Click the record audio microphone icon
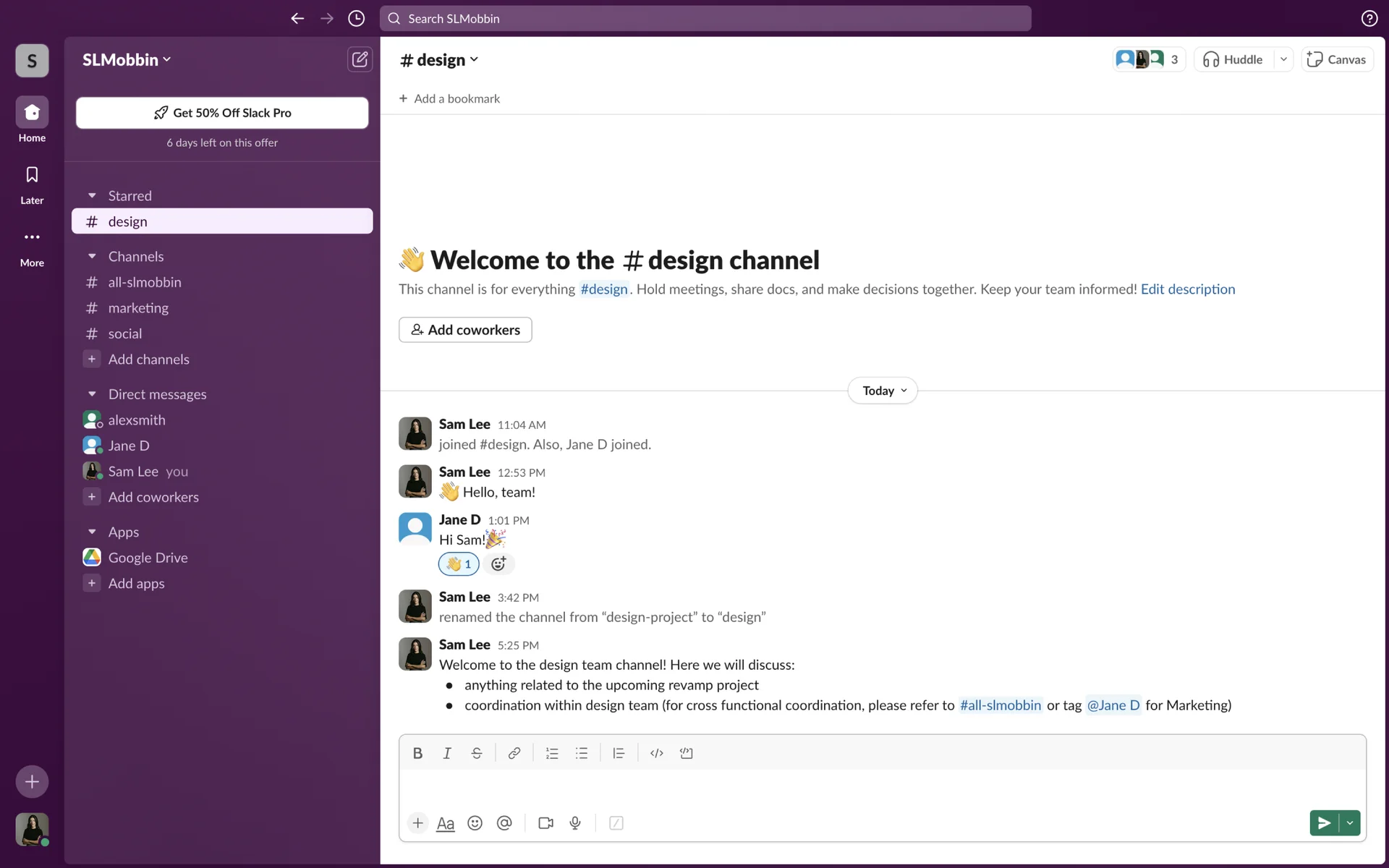Screen dimensions: 1389x868 coord(575,823)
